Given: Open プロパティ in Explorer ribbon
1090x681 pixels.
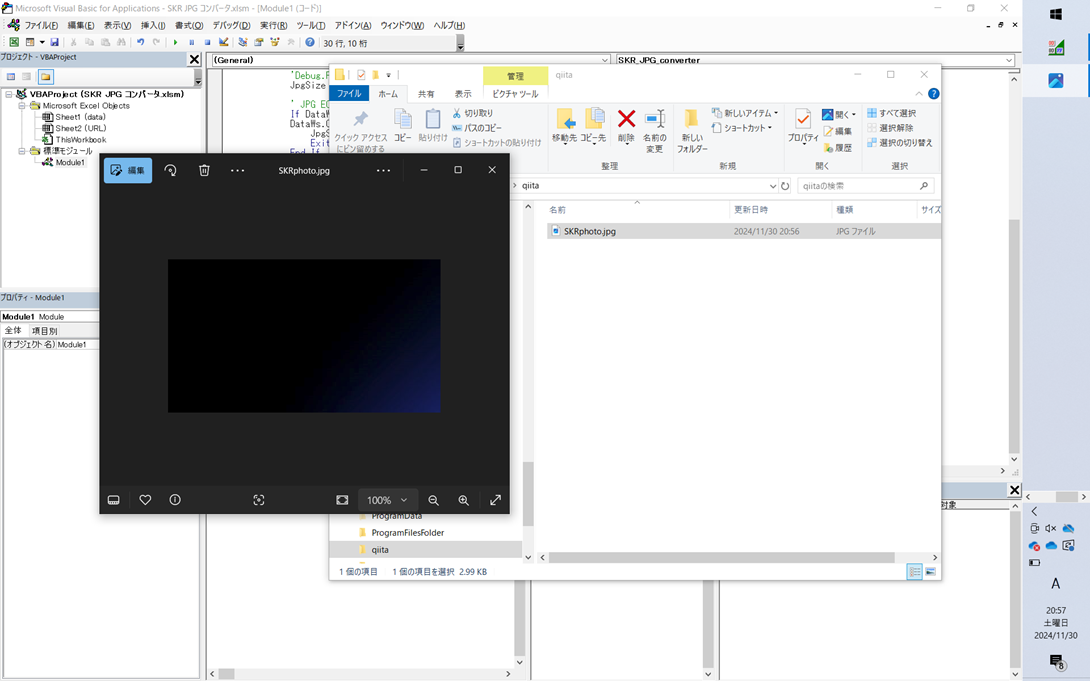Looking at the screenshot, I should pyautogui.click(x=804, y=126).
